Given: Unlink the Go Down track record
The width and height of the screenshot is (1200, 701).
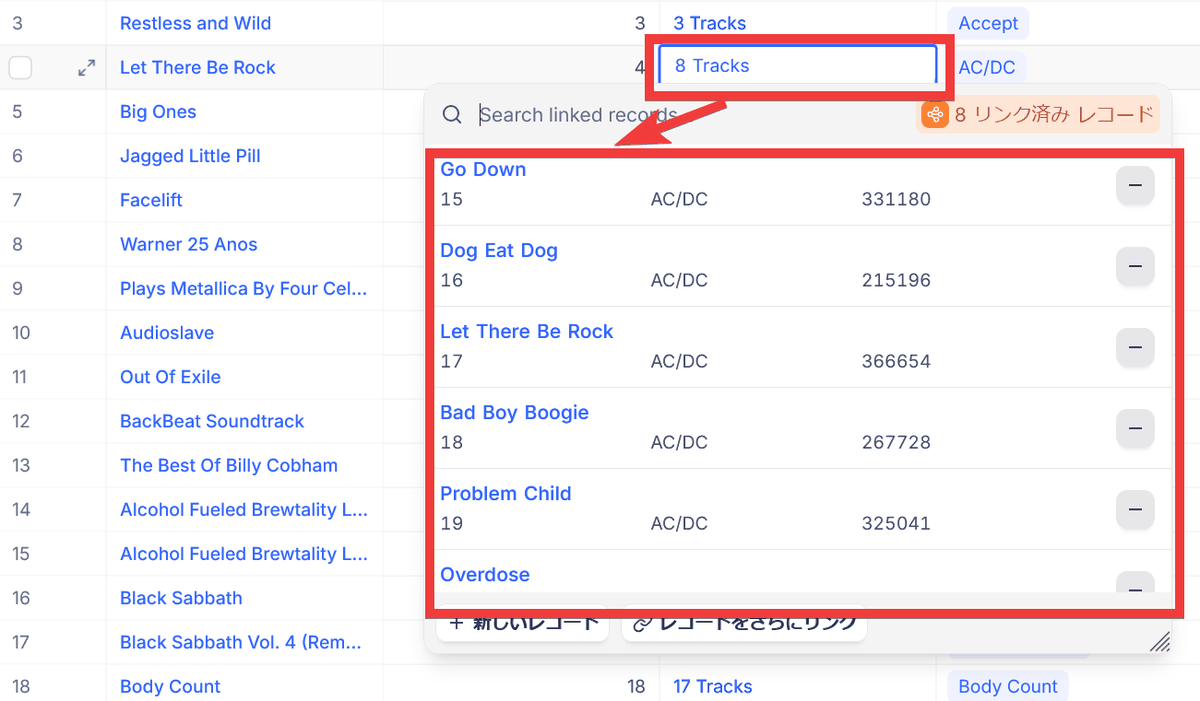Looking at the screenshot, I should coord(1134,185).
